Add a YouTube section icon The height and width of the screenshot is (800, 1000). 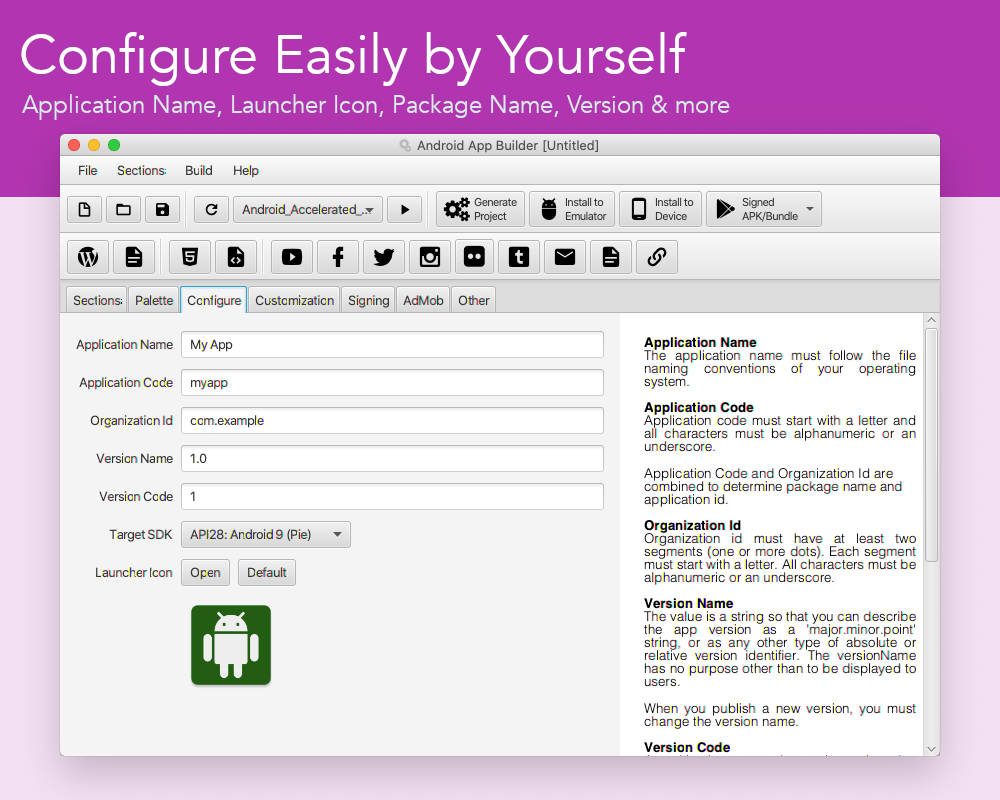[x=292, y=257]
